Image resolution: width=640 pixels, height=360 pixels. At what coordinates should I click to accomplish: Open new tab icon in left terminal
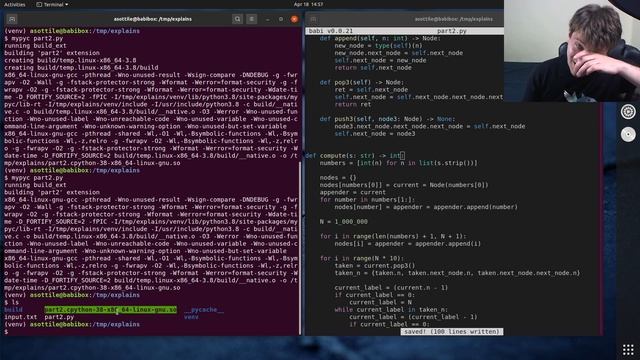[12, 19]
